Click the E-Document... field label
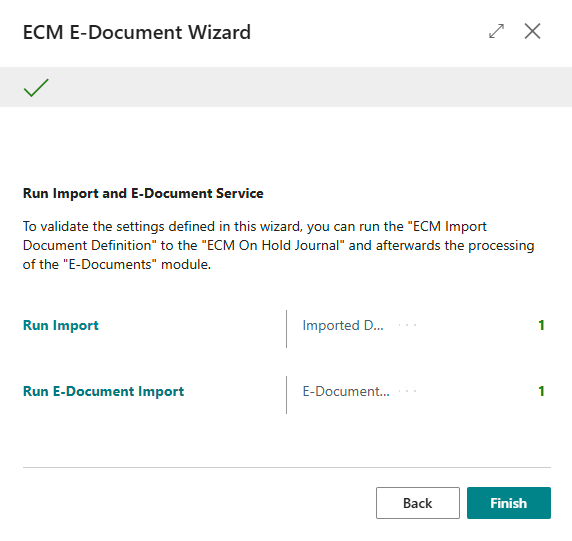 pyautogui.click(x=346, y=391)
